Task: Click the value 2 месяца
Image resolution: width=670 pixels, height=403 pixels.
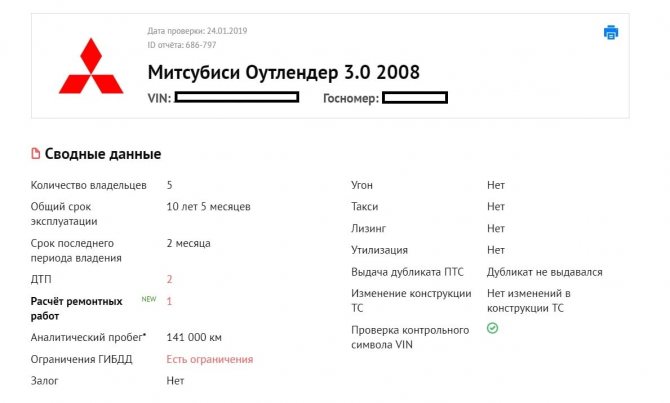Action: tap(188, 244)
